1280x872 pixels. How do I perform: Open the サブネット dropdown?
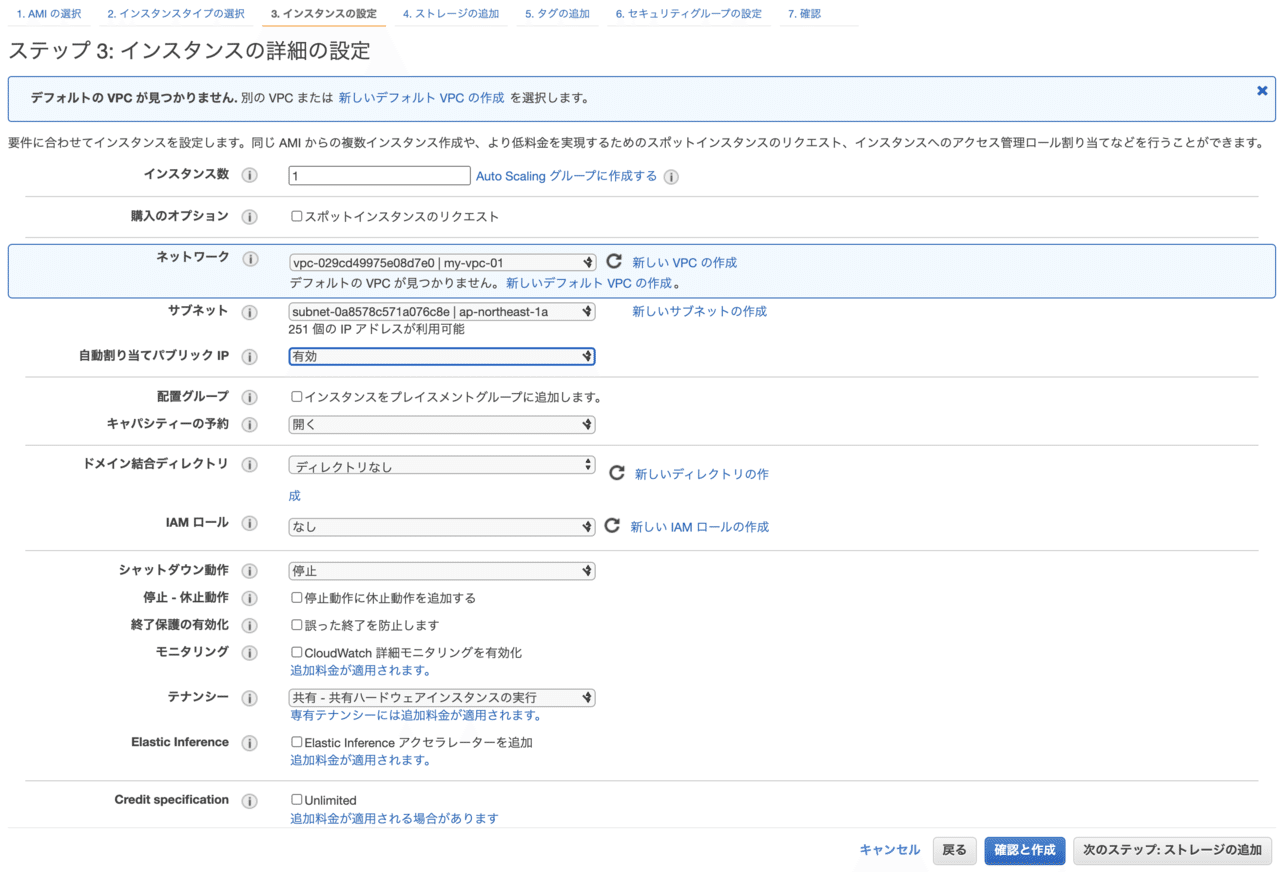click(x=442, y=311)
